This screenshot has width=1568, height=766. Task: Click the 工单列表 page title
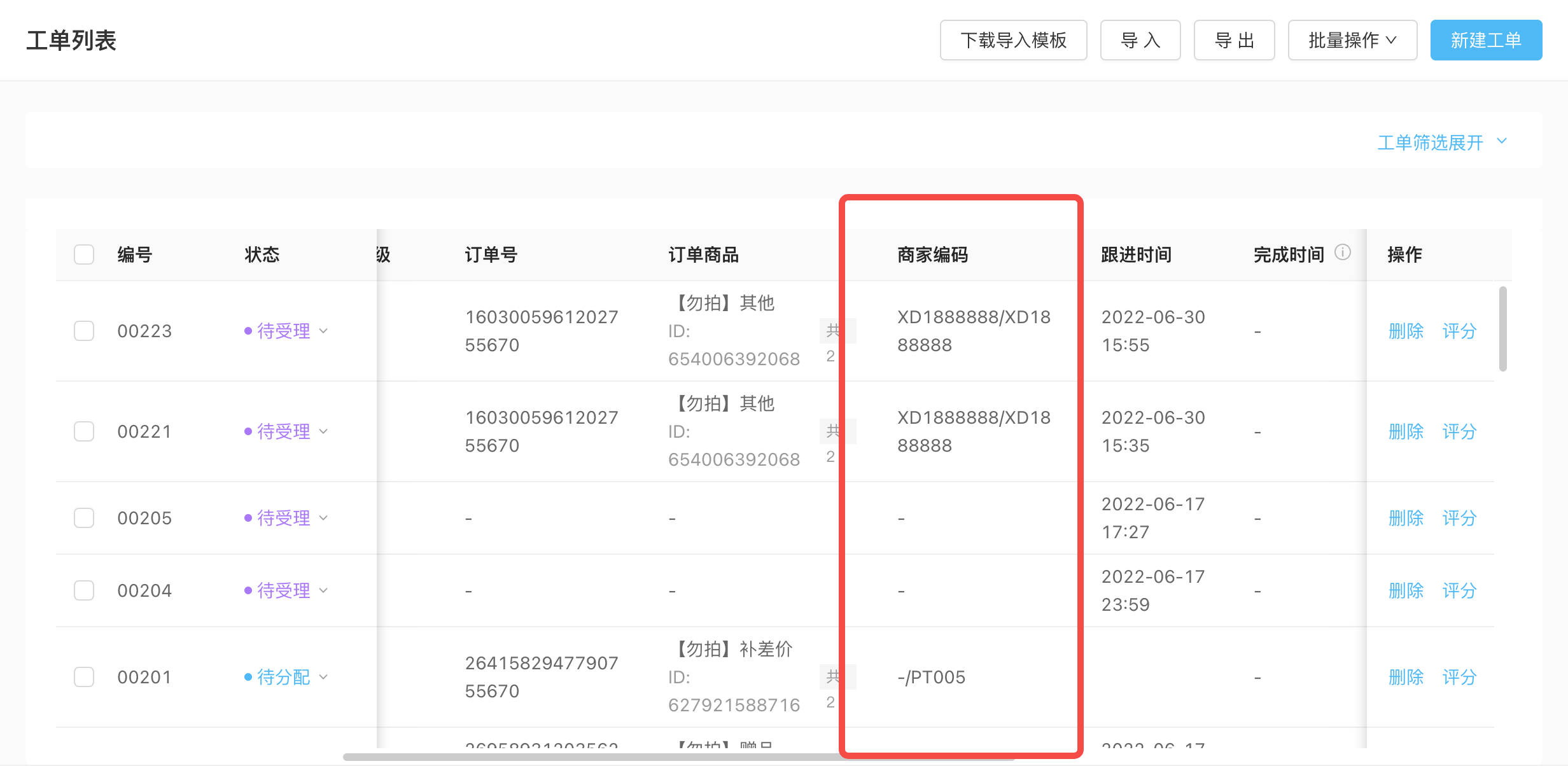click(71, 40)
